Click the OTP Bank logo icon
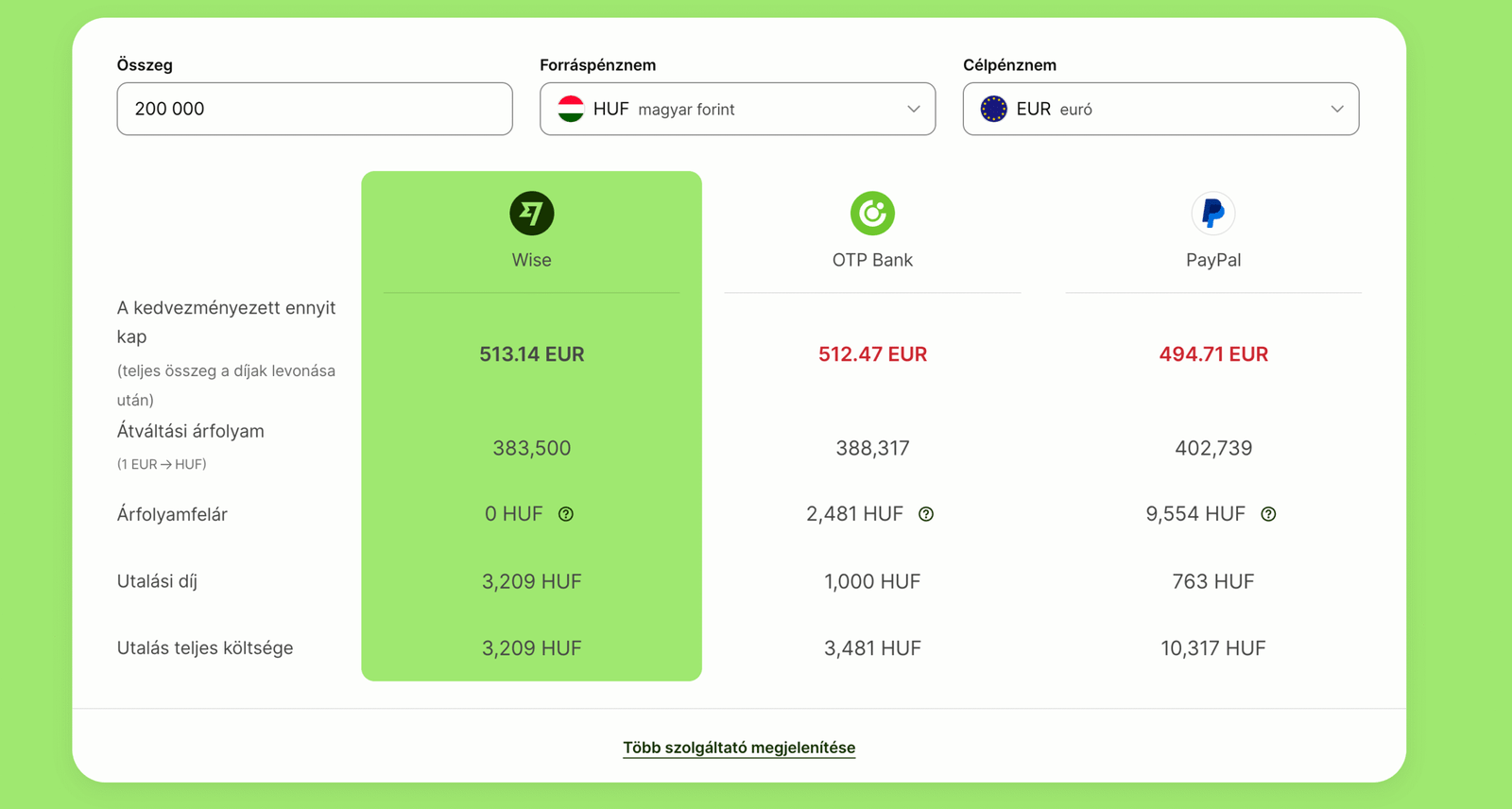1512x809 pixels. pos(872,214)
